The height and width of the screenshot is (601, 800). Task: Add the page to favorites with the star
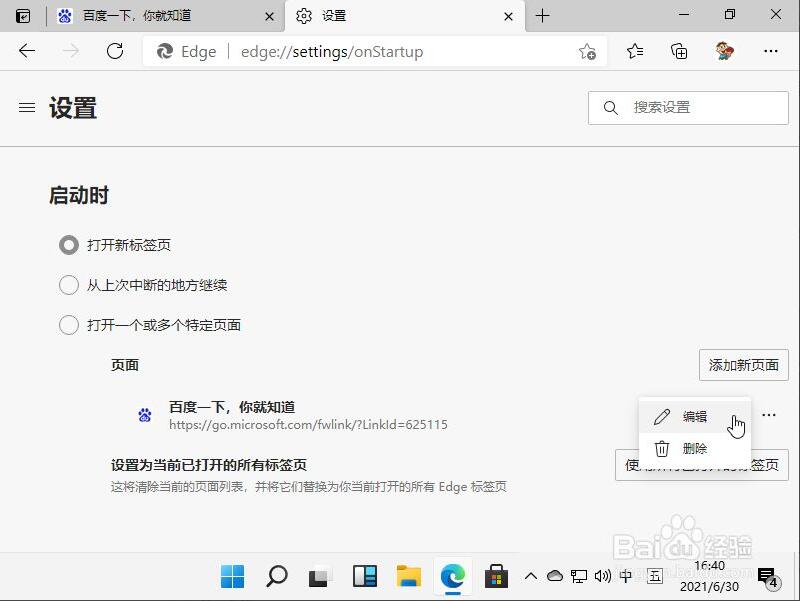pos(588,51)
